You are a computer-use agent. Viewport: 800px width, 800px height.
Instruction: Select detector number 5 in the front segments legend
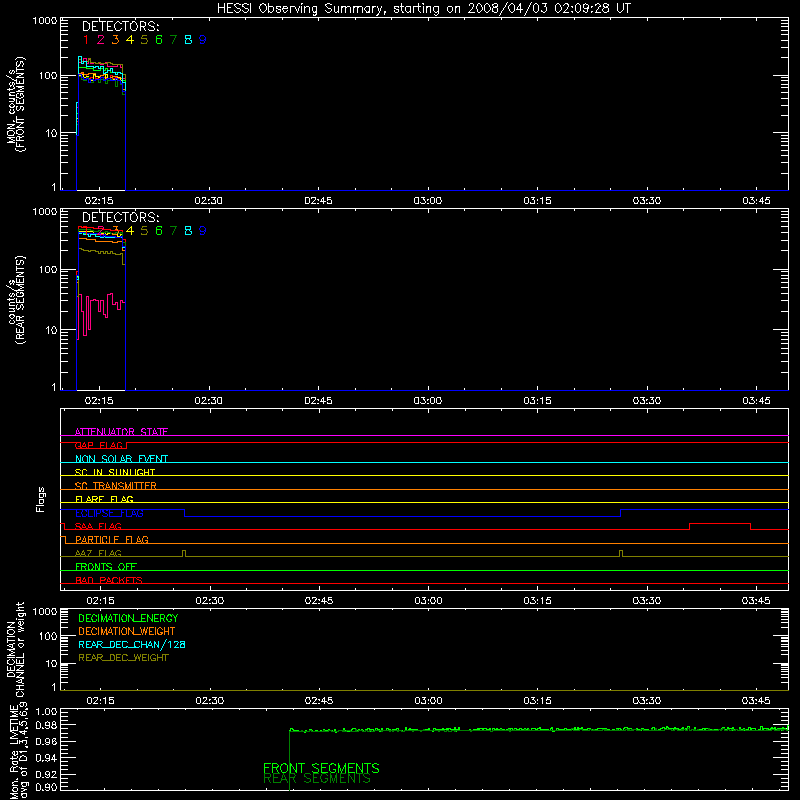coord(144,40)
